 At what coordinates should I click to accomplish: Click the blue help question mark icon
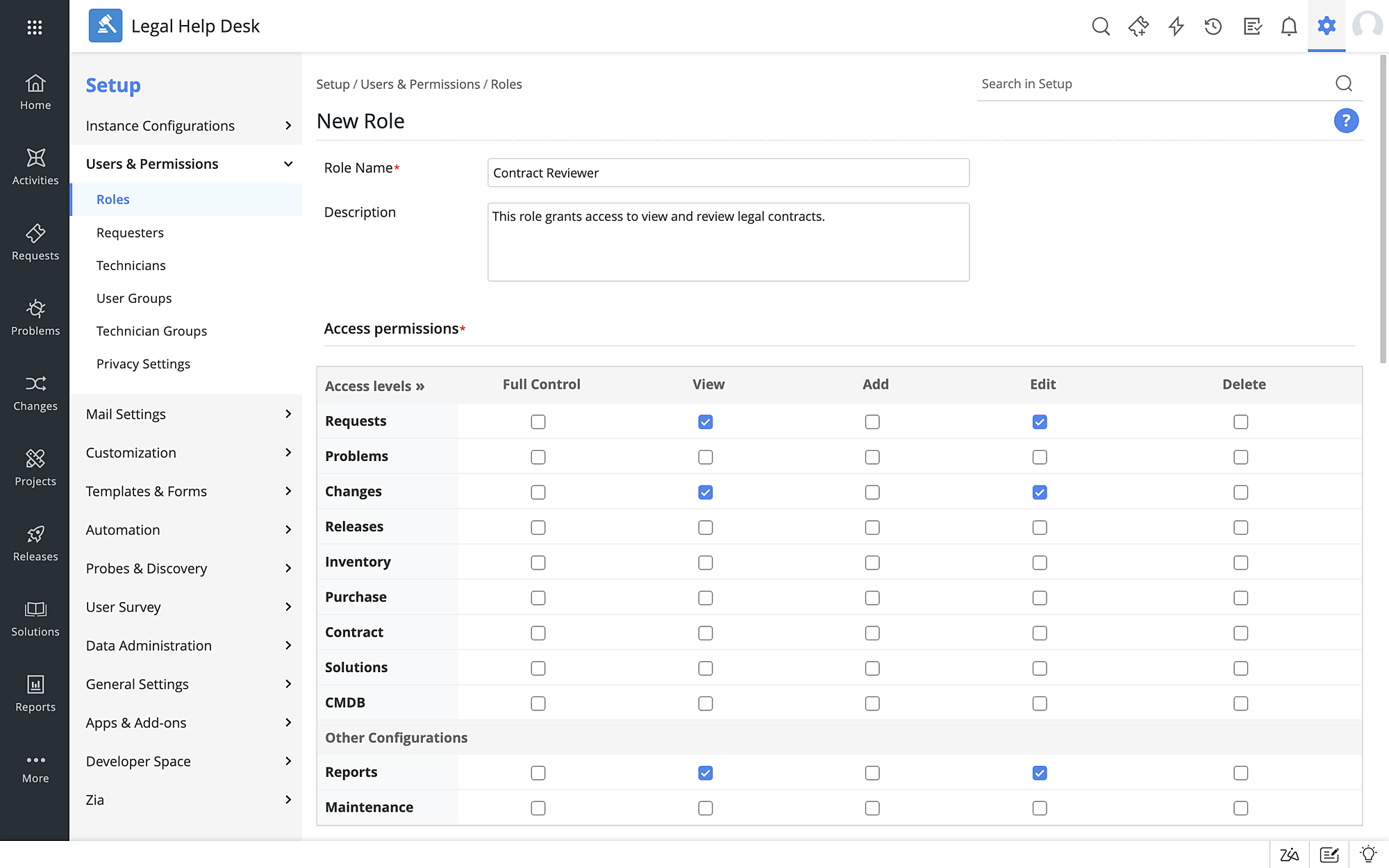coord(1345,121)
